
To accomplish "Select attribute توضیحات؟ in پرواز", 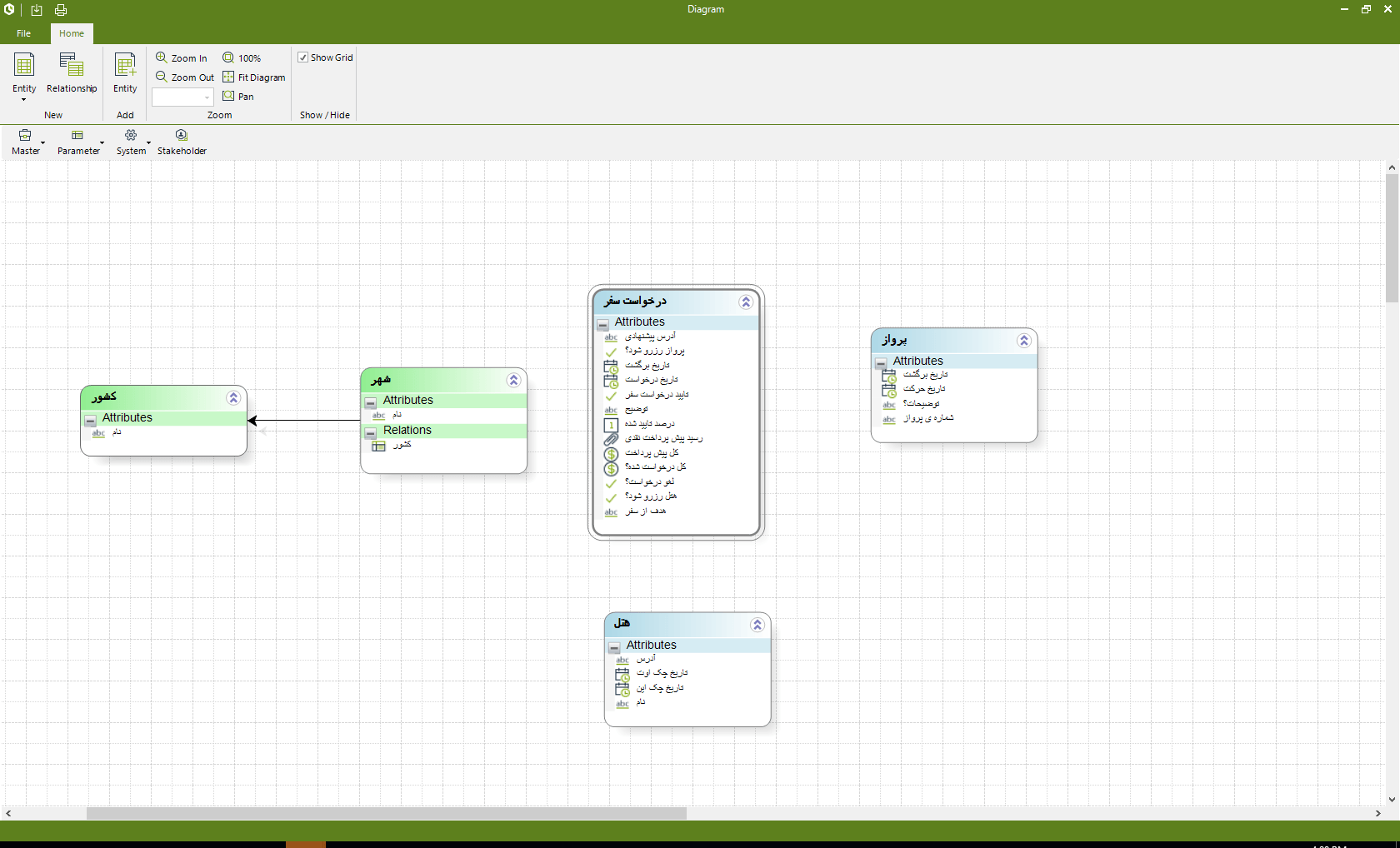I will [921, 404].
